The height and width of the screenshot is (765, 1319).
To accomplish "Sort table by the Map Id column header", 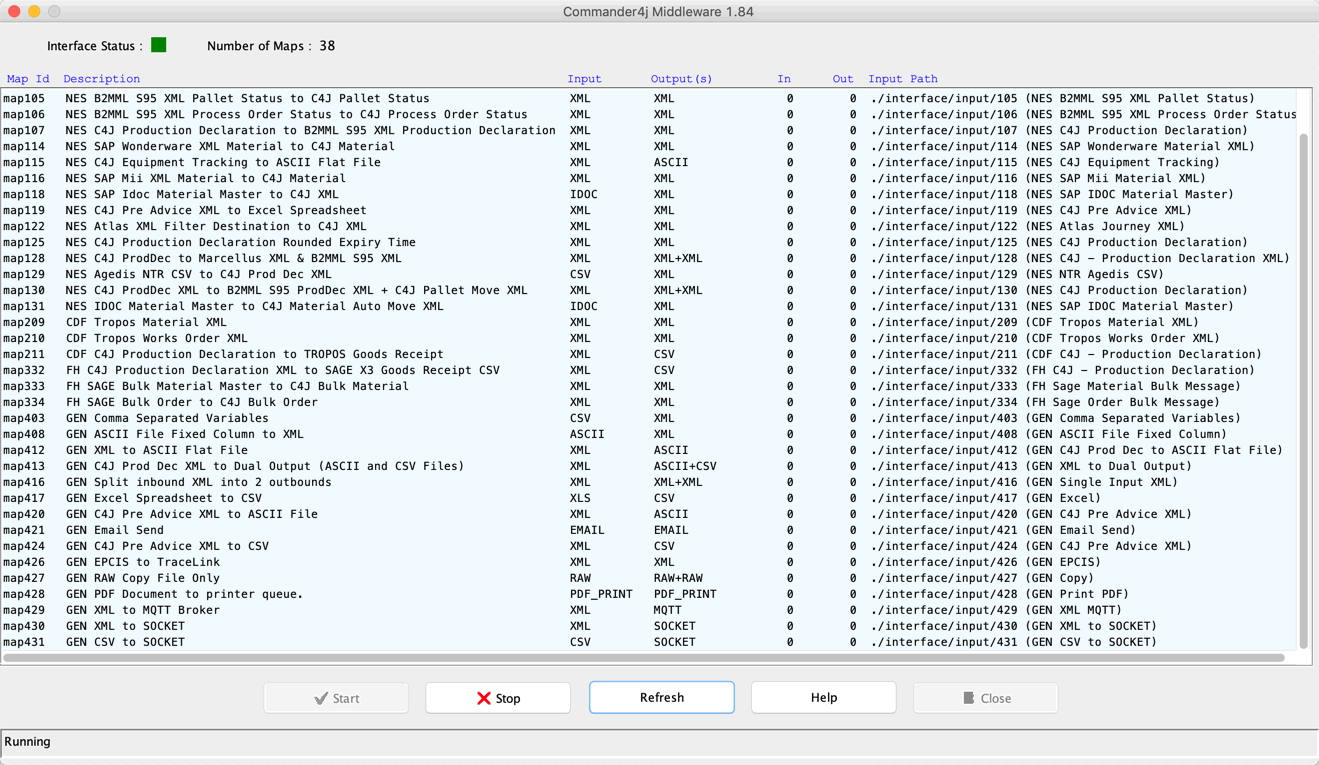I will pos(27,78).
